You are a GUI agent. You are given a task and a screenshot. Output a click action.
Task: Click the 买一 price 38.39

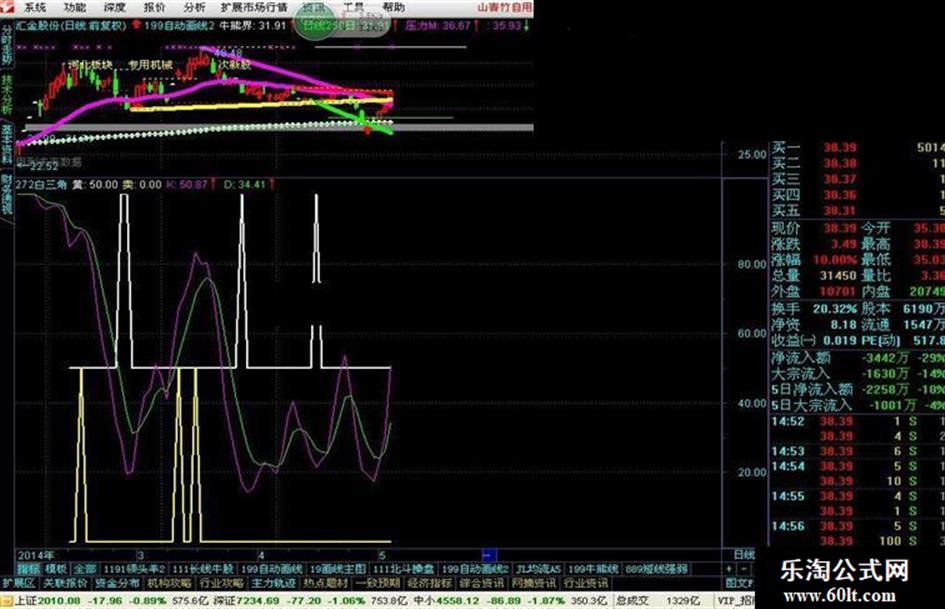tap(840, 148)
